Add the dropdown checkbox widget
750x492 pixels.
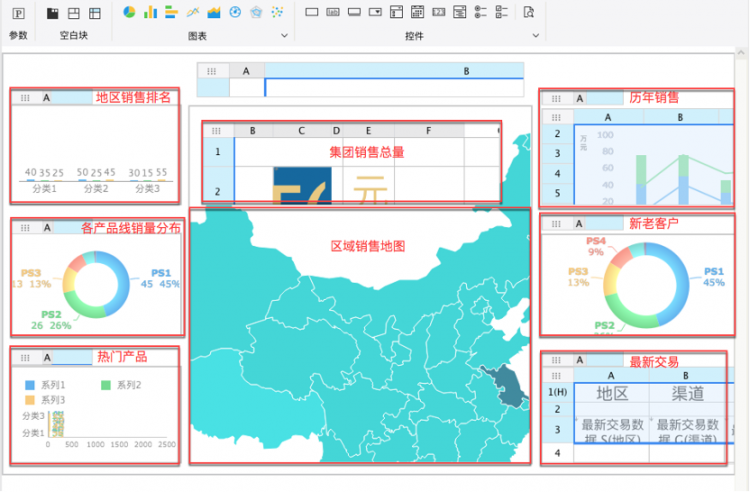tap(397, 12)
